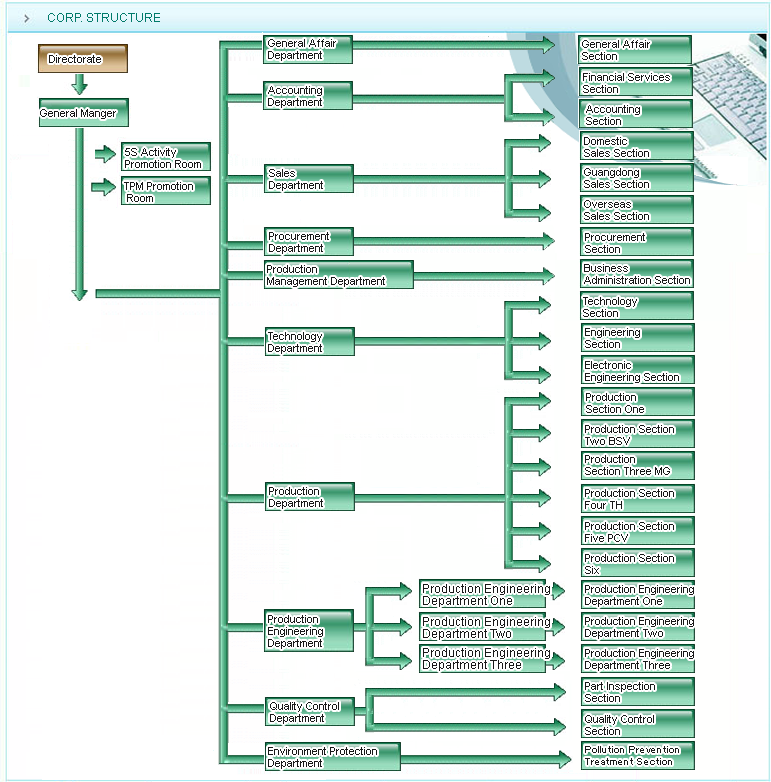Click Production Engineering Department parent node
Viewport: 771px width, 782px height.
click(x=308, y=631)
